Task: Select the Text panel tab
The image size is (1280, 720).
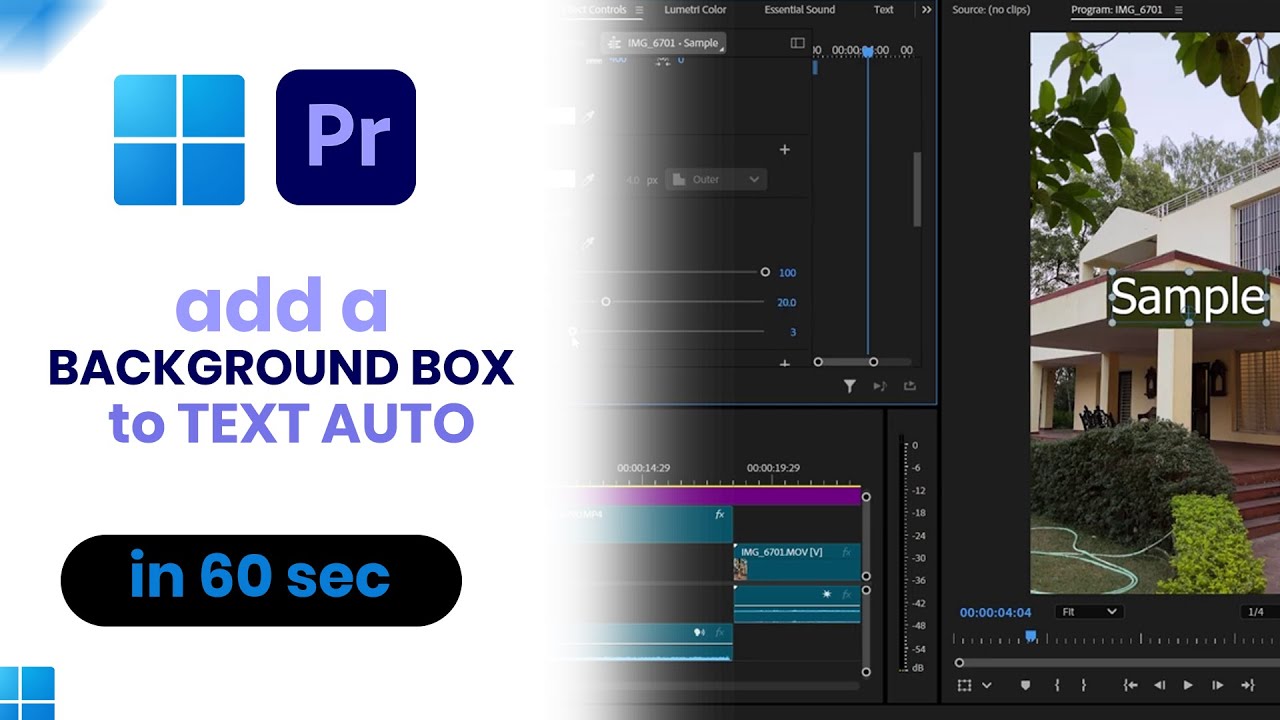Action: (884, 10)
